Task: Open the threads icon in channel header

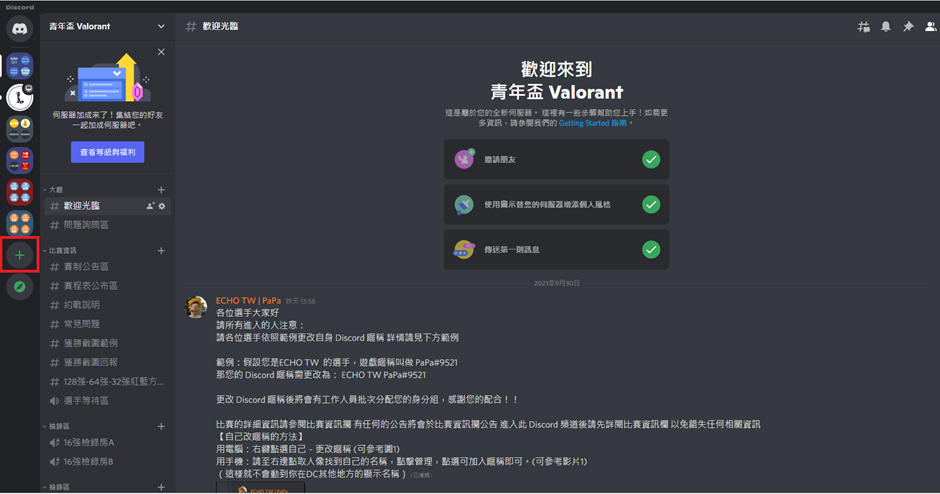Action: click(x=863, y=26)
